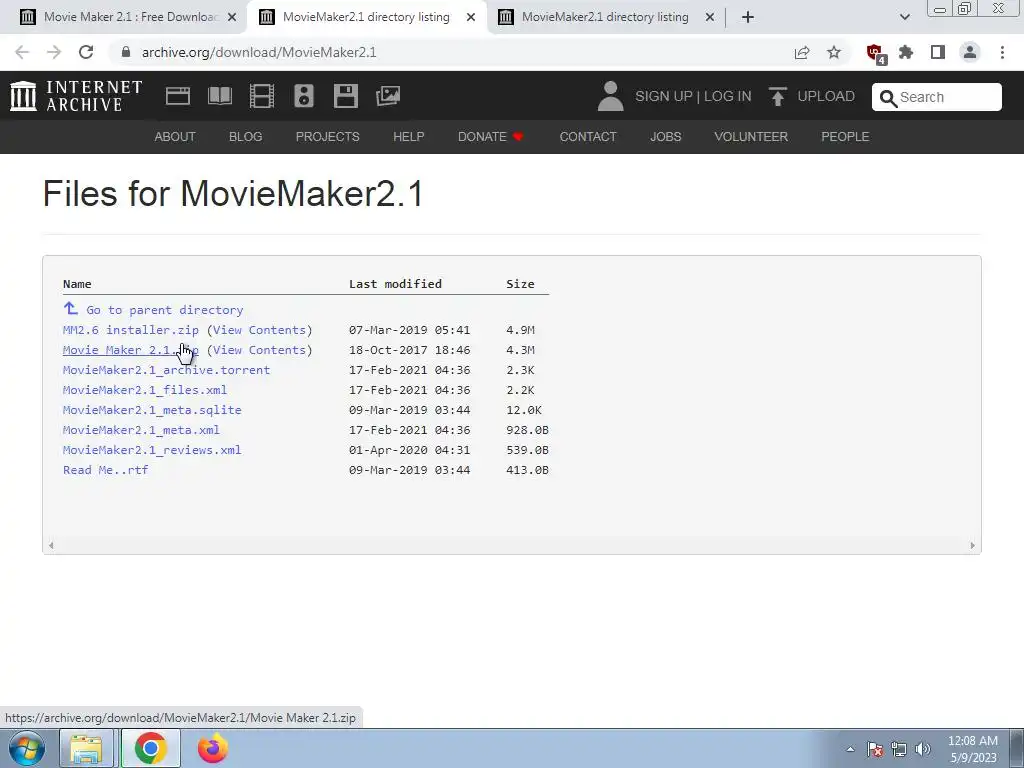Share this page icon in address bar
The height and width of the screenshot is (768, 1024).
pyautogui.click(x=802, y=52)
